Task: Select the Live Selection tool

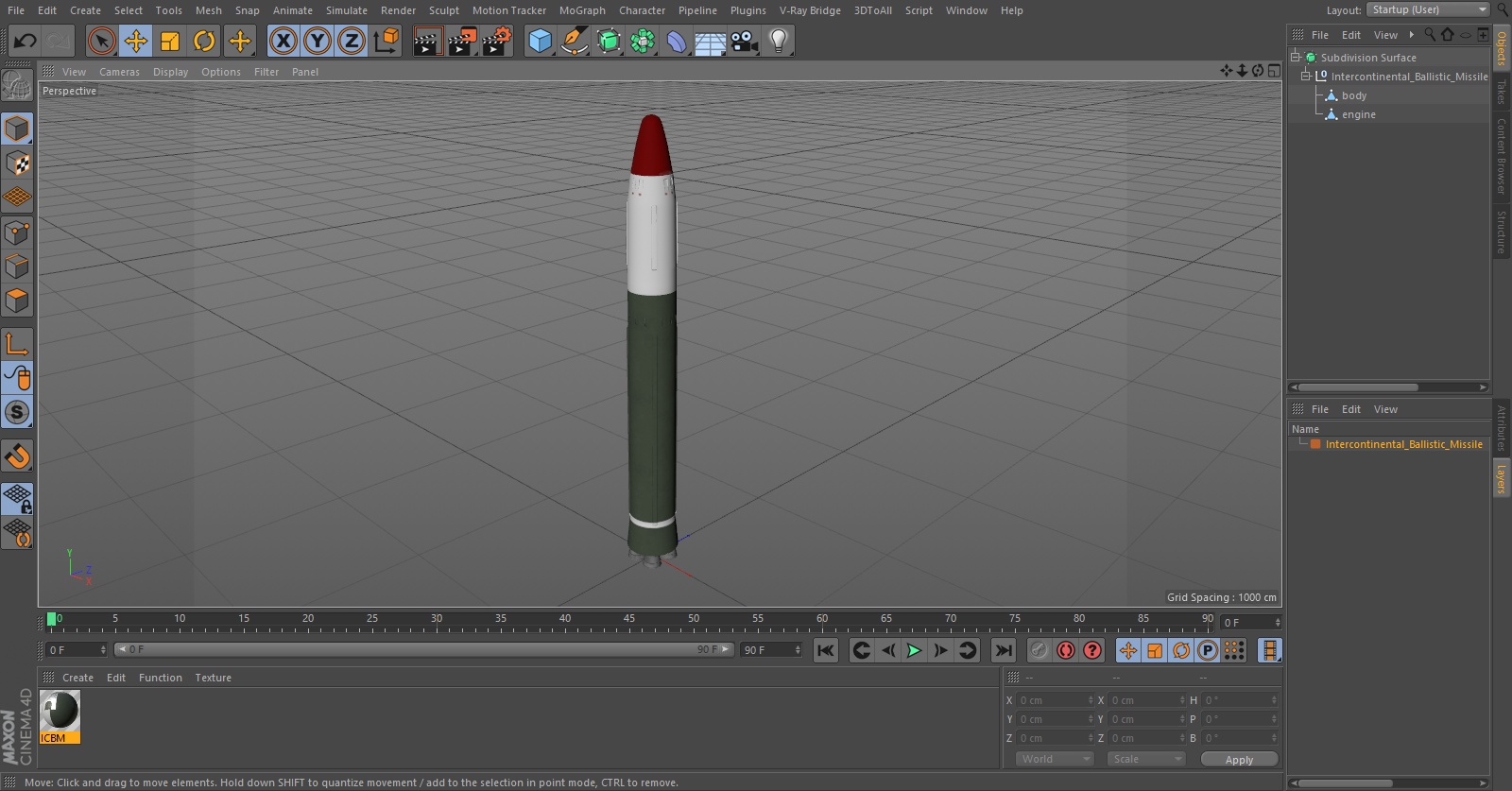Action: (101, 41)
